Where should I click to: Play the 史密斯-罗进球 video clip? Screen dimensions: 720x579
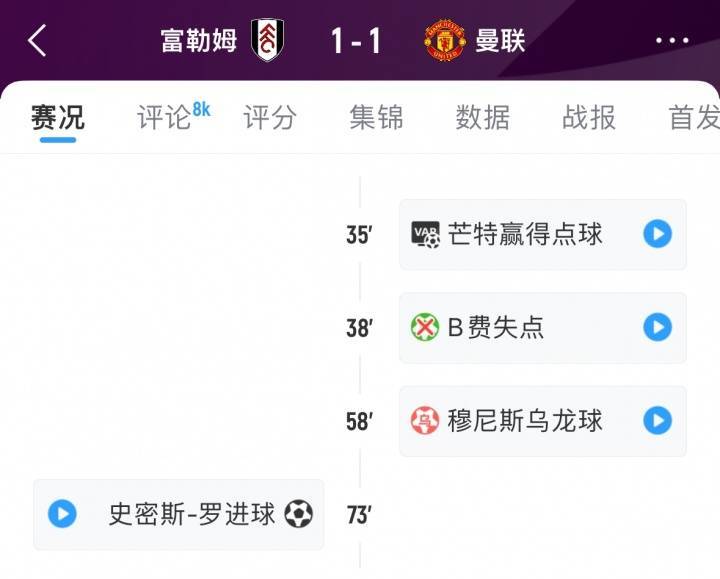click(x=62, y=514)
